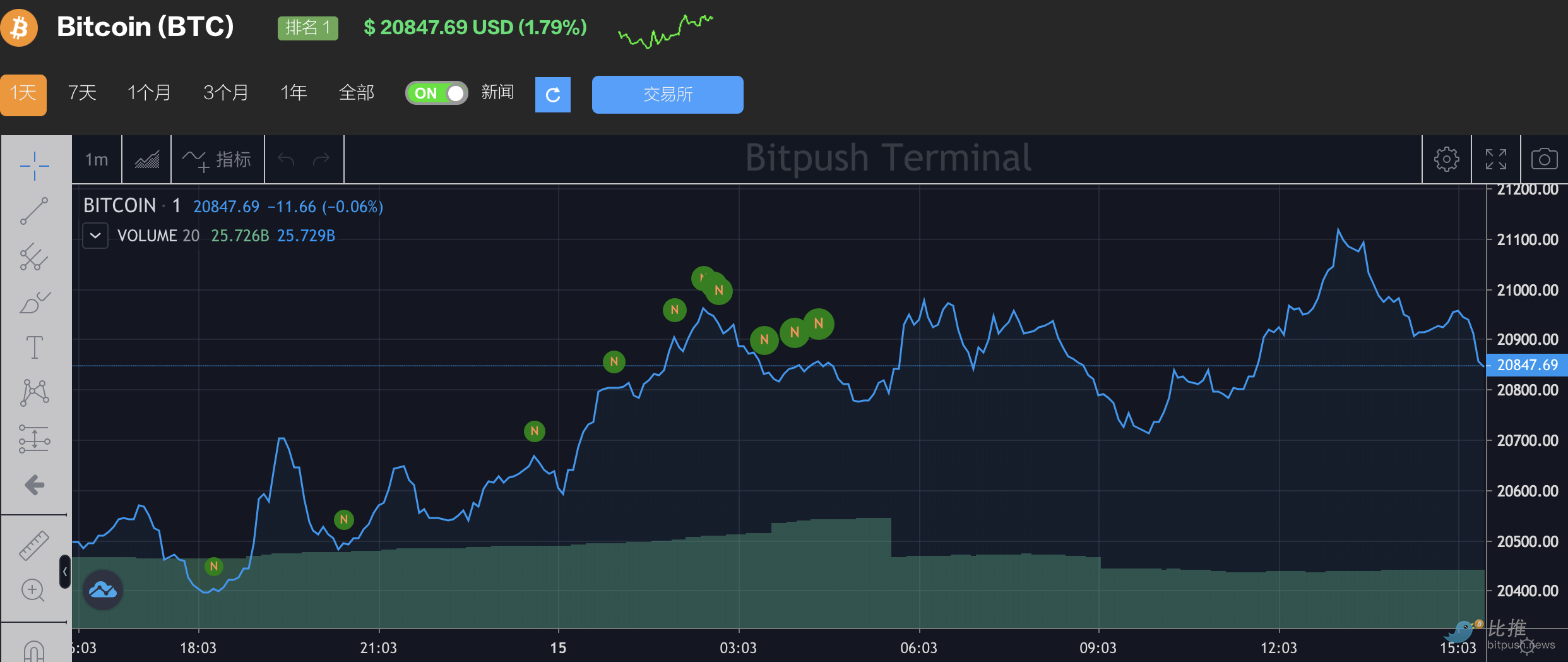Take a chart snapshot with camera
The image size is (1568, 662).
[1544, 159]
